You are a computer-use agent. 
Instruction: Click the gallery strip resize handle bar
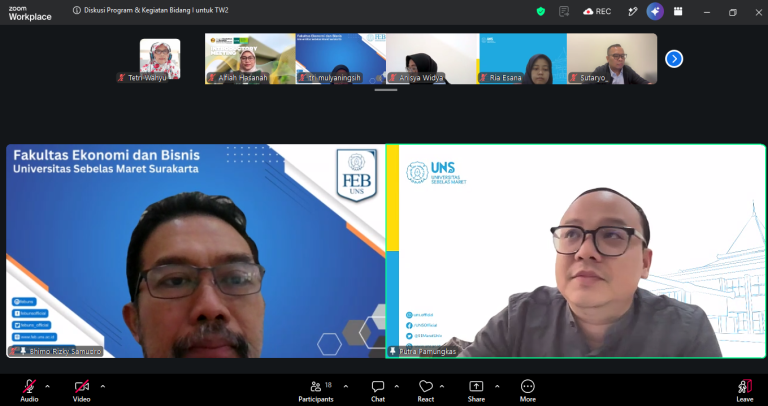coord(386,90)
